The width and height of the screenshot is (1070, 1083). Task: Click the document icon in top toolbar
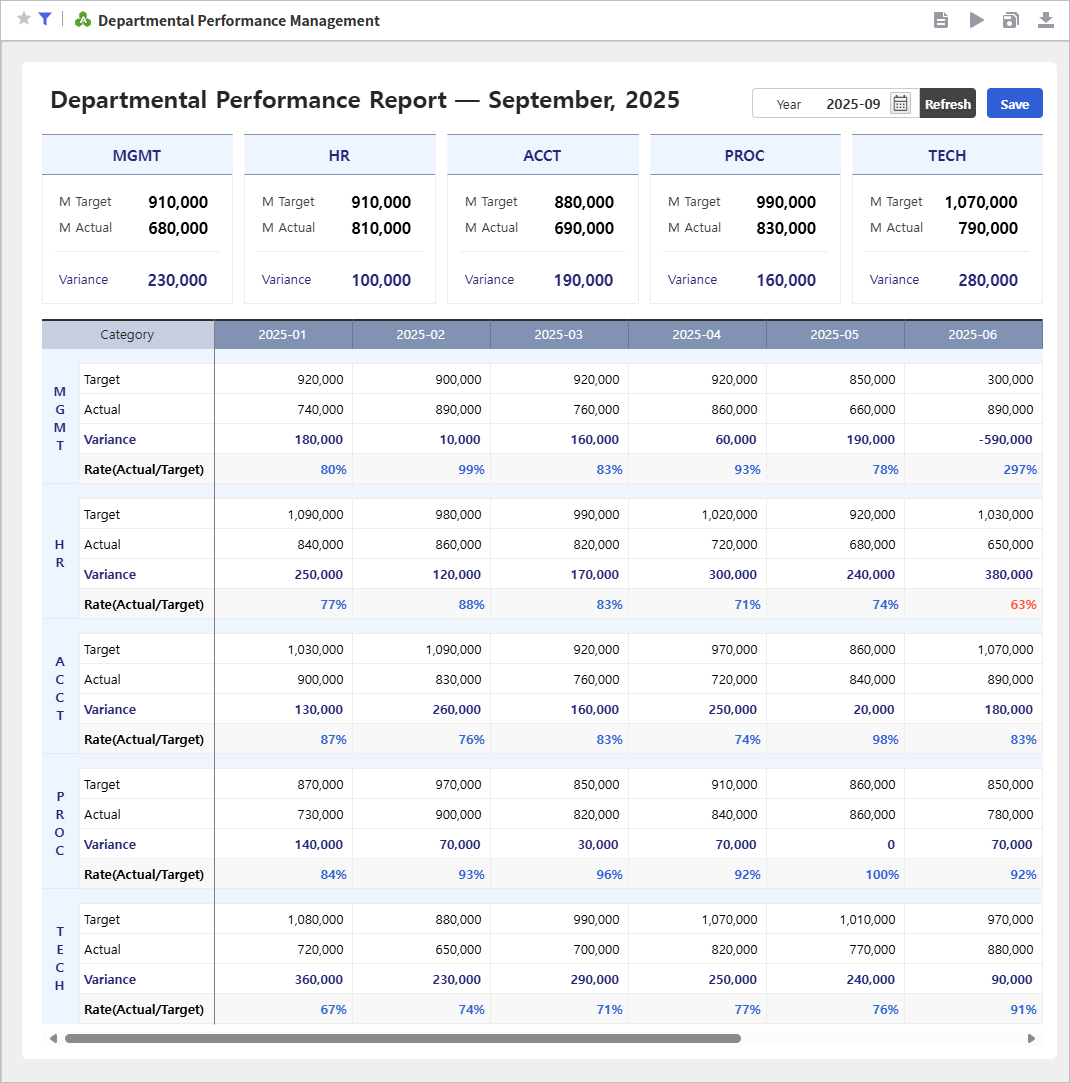pyautogui.click(x=940, y=20)
